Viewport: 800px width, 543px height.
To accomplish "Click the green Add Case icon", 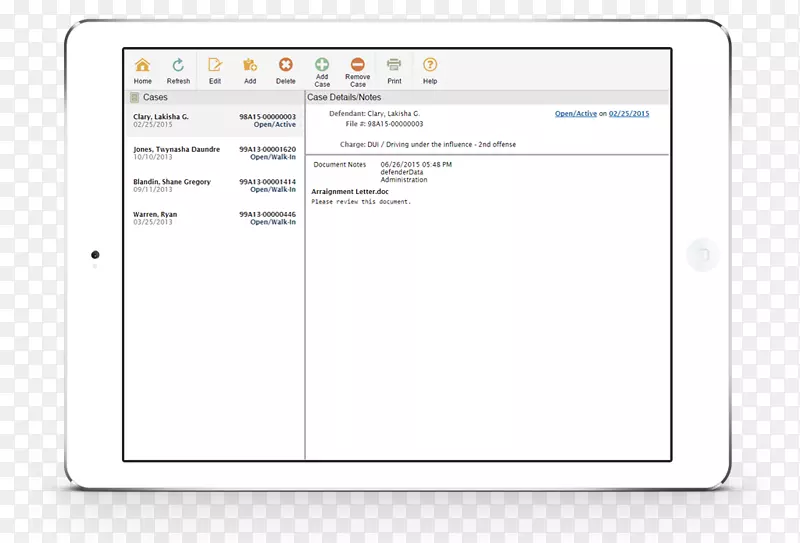I will tap(322, 63).
